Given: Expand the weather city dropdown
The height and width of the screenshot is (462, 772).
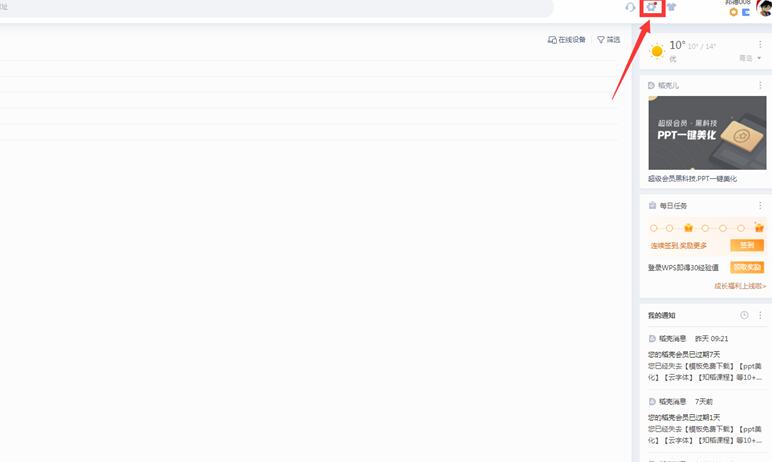Looking at the screenshot, I should point(750,58).
